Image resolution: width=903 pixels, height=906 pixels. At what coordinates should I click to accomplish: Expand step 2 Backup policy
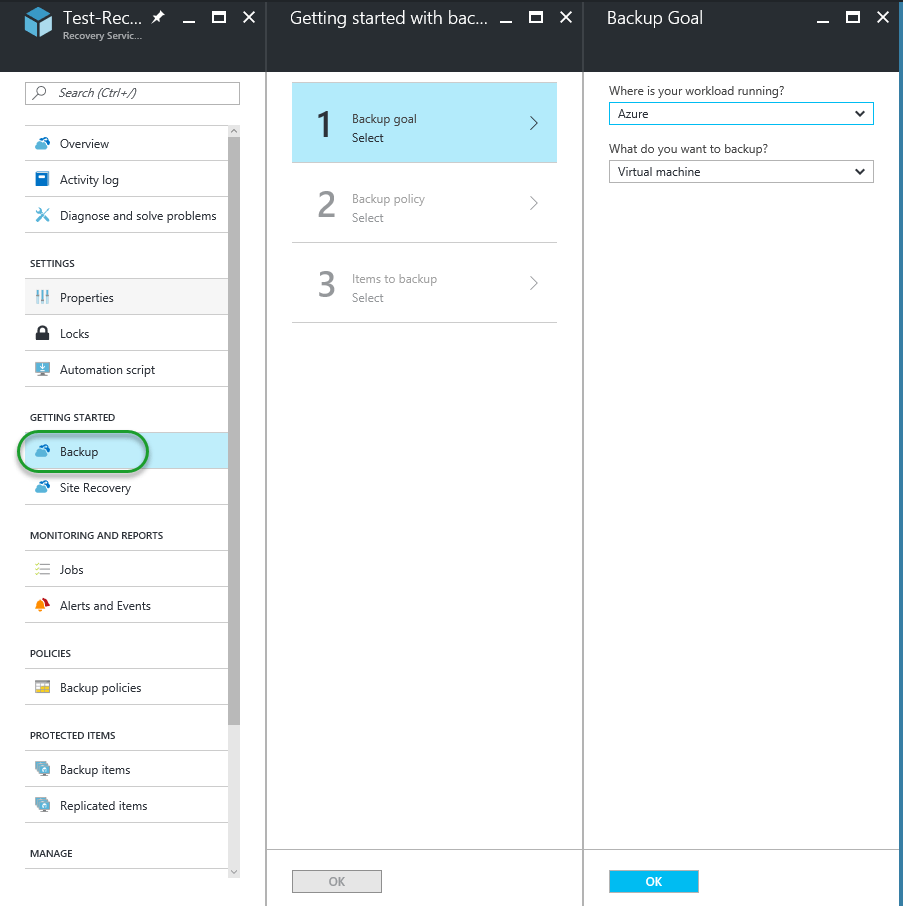coord(424,207)
